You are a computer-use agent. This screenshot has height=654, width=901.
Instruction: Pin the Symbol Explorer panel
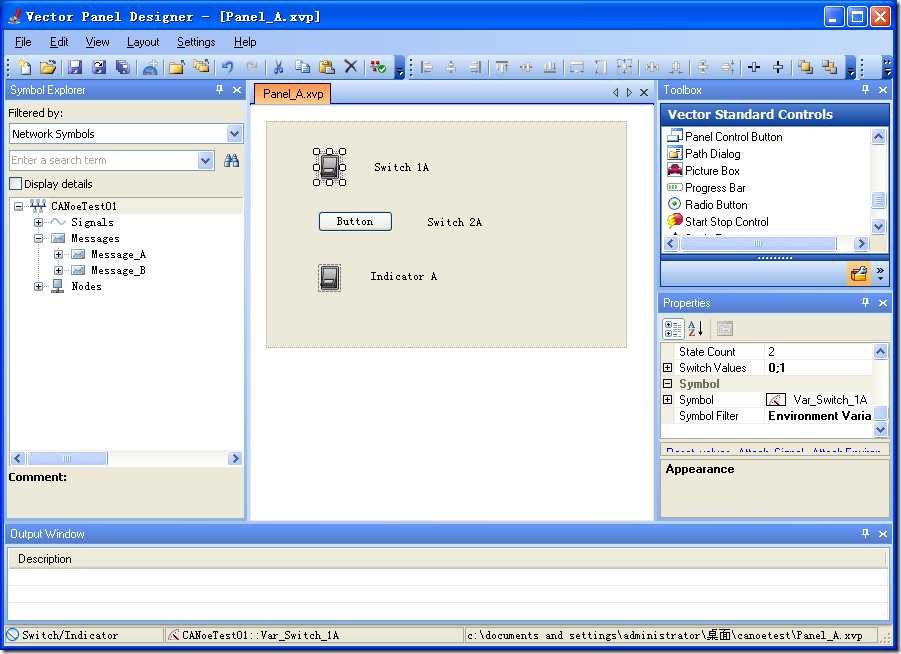(219, 90)
